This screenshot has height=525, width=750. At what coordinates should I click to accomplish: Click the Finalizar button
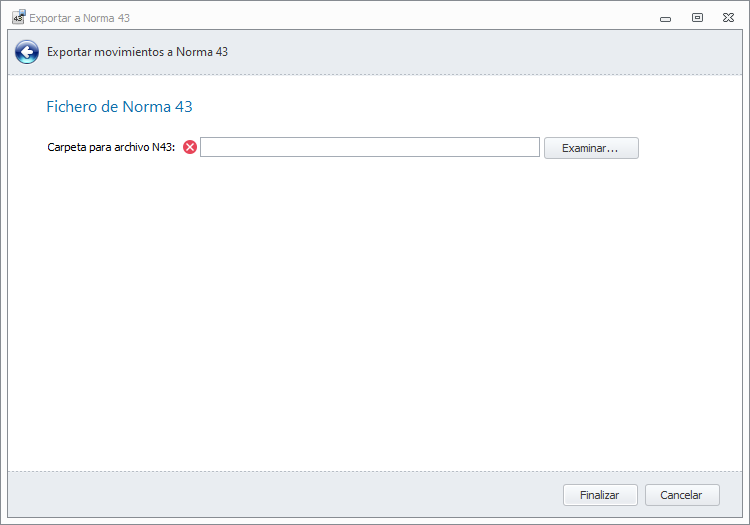pyautogui.click(x=600, y=495)
